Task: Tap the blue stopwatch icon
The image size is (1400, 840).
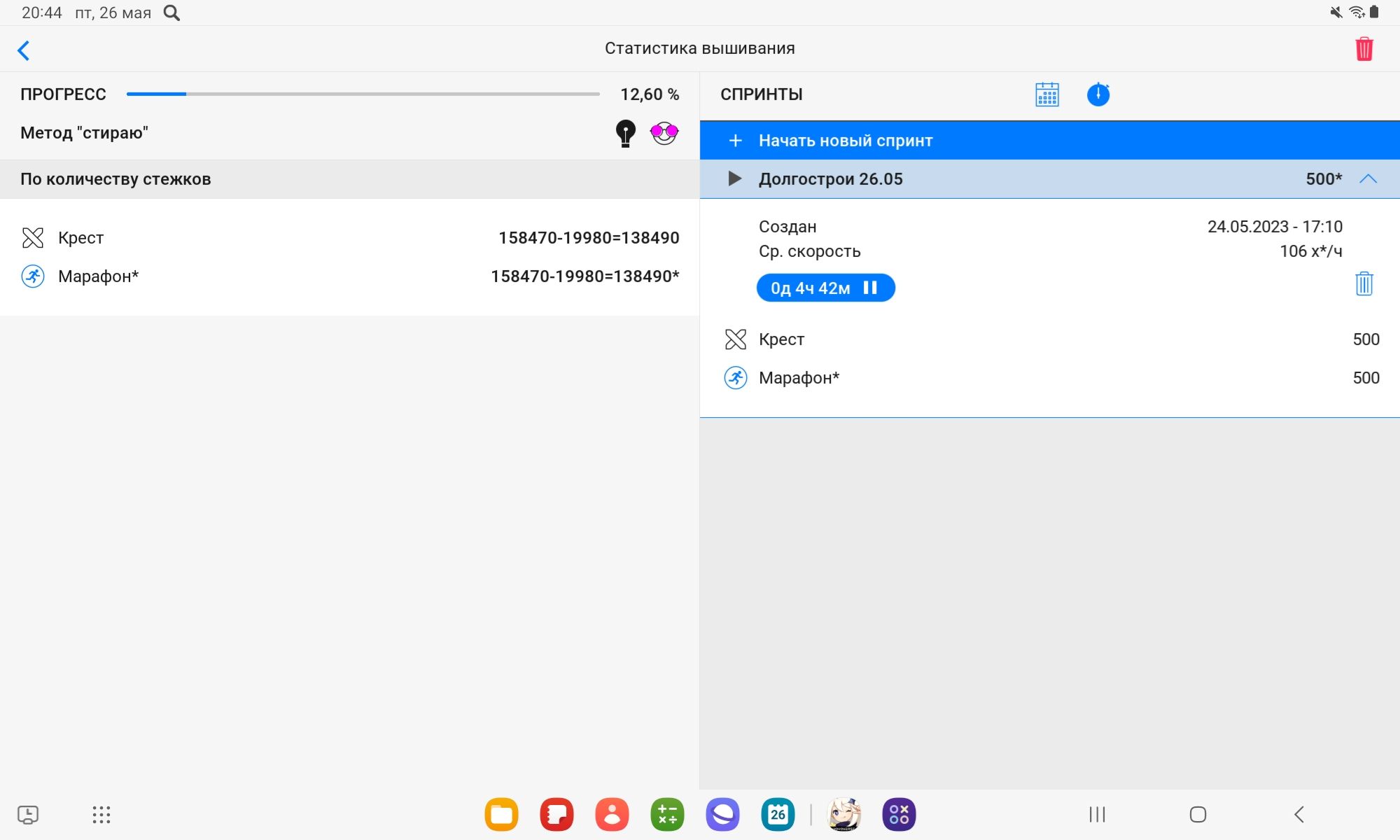Action: [x=1098, y=94]
